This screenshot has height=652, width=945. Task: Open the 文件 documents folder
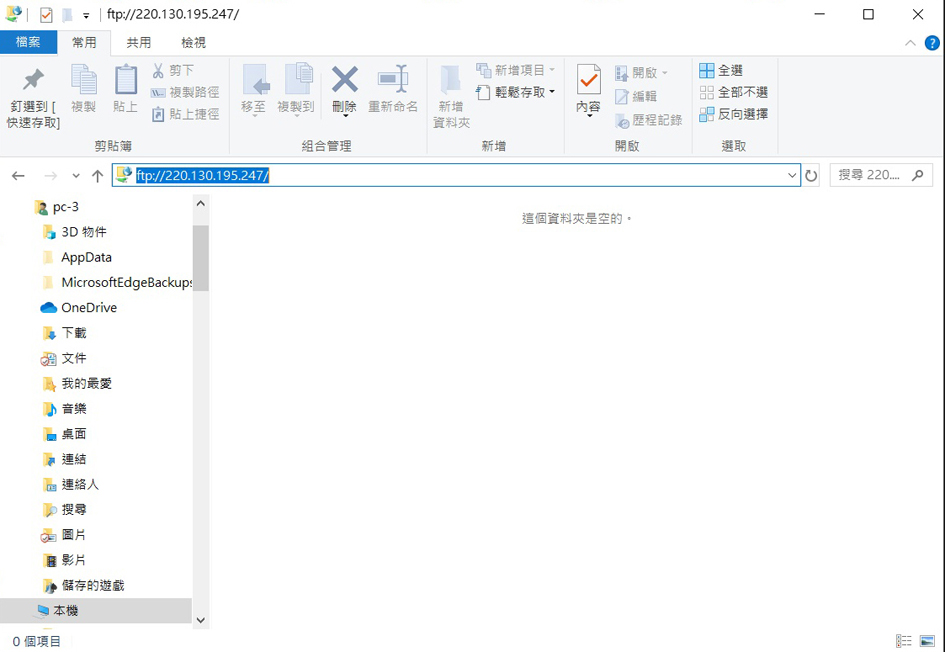coord(64,359)
